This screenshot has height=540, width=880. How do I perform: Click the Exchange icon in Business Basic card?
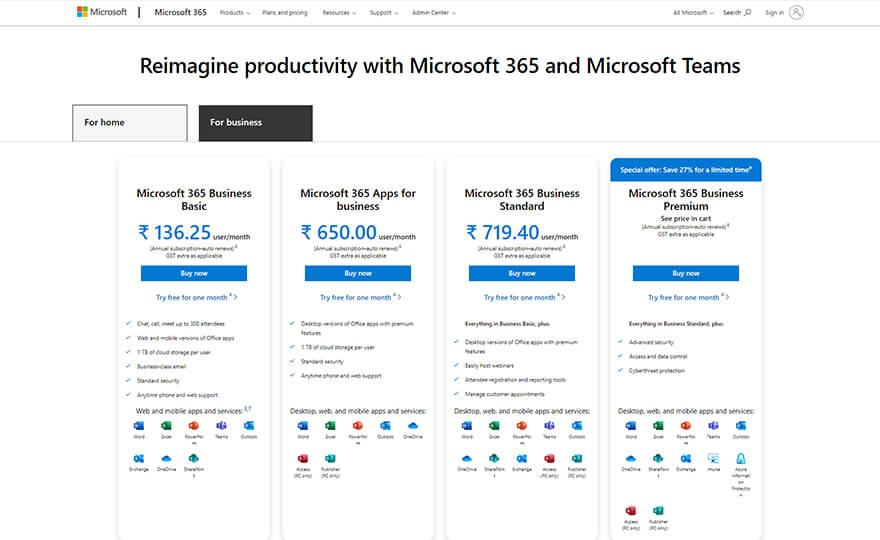[139, 459]
